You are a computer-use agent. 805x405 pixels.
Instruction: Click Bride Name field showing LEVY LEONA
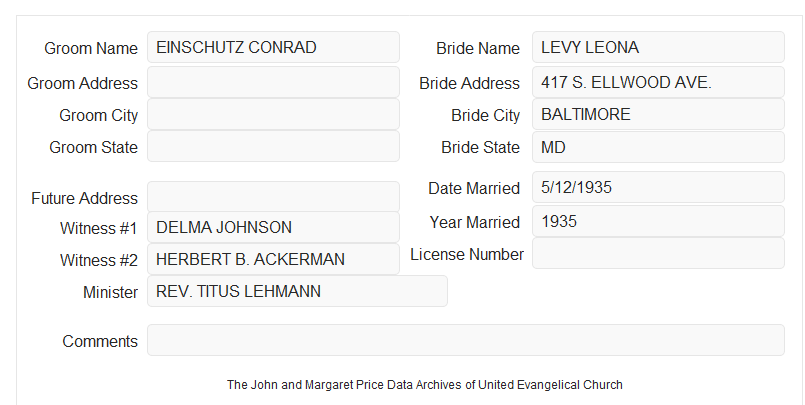pos(658,47)
